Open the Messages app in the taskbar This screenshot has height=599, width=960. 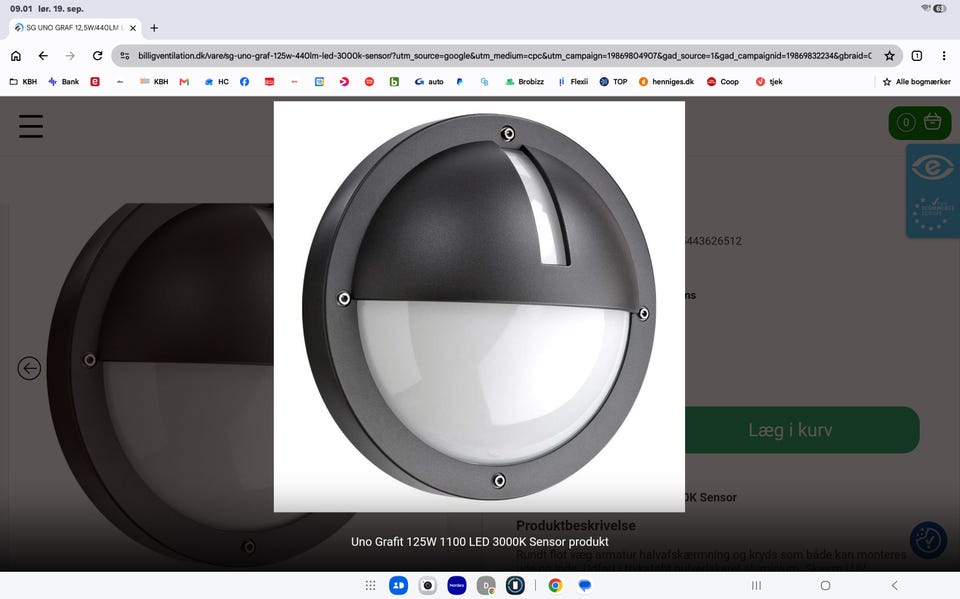[585, 586]
